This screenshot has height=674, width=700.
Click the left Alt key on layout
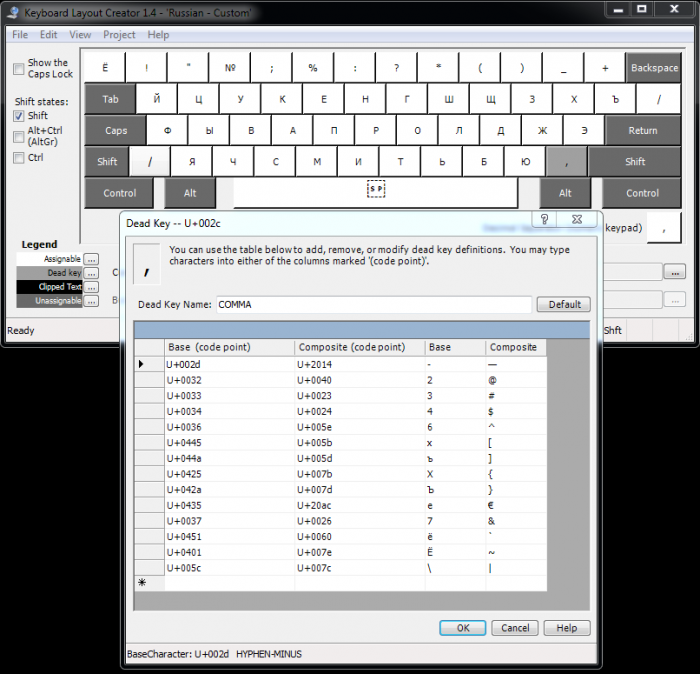[x=190, y=193]
